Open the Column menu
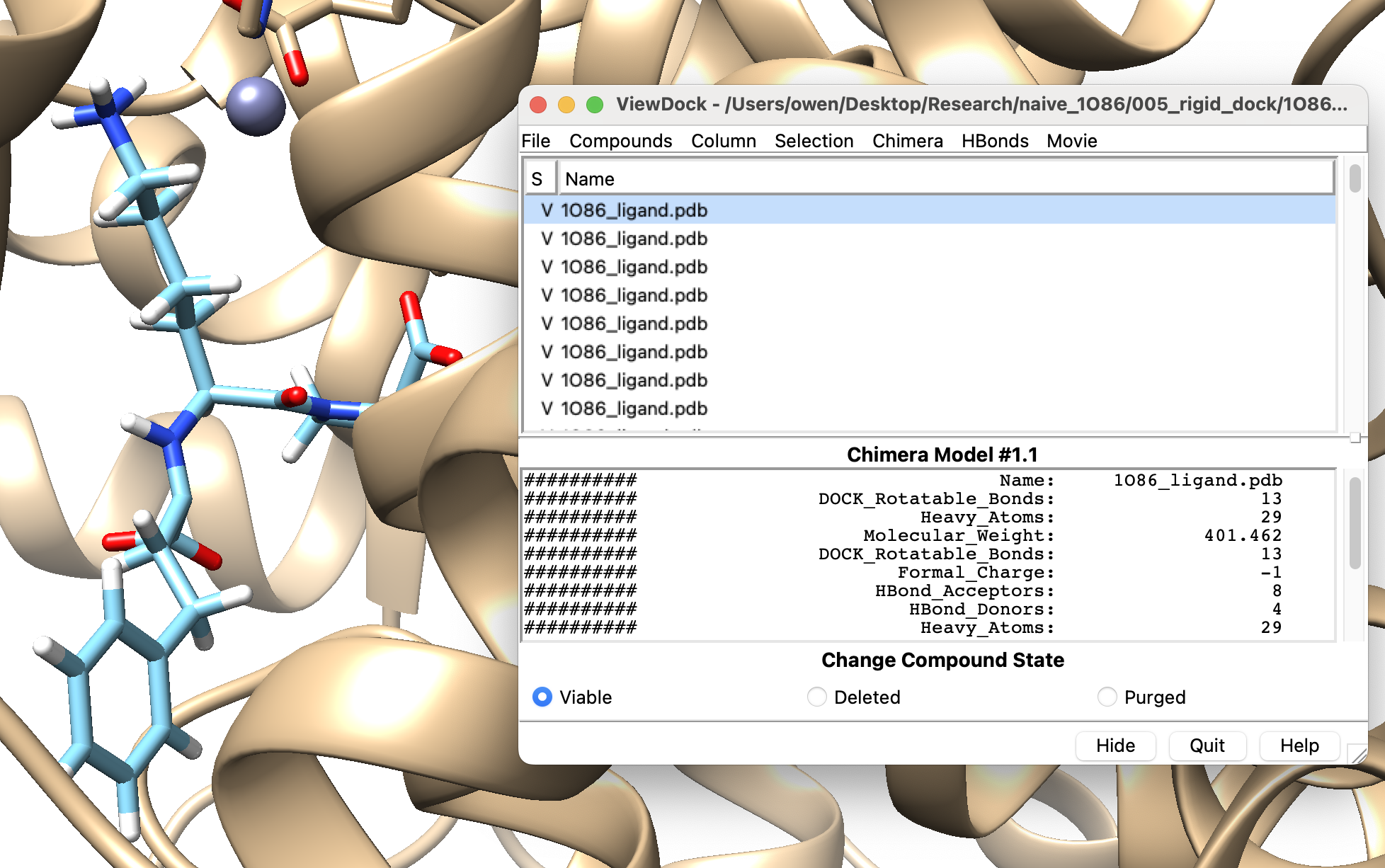The width and height of the screenshot is (1385, 868). (723, 141)
